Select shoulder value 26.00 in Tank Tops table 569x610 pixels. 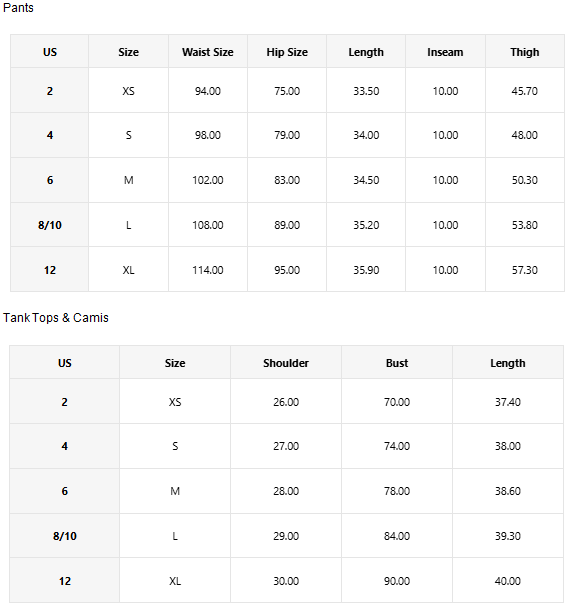click(x=286, y=402)
